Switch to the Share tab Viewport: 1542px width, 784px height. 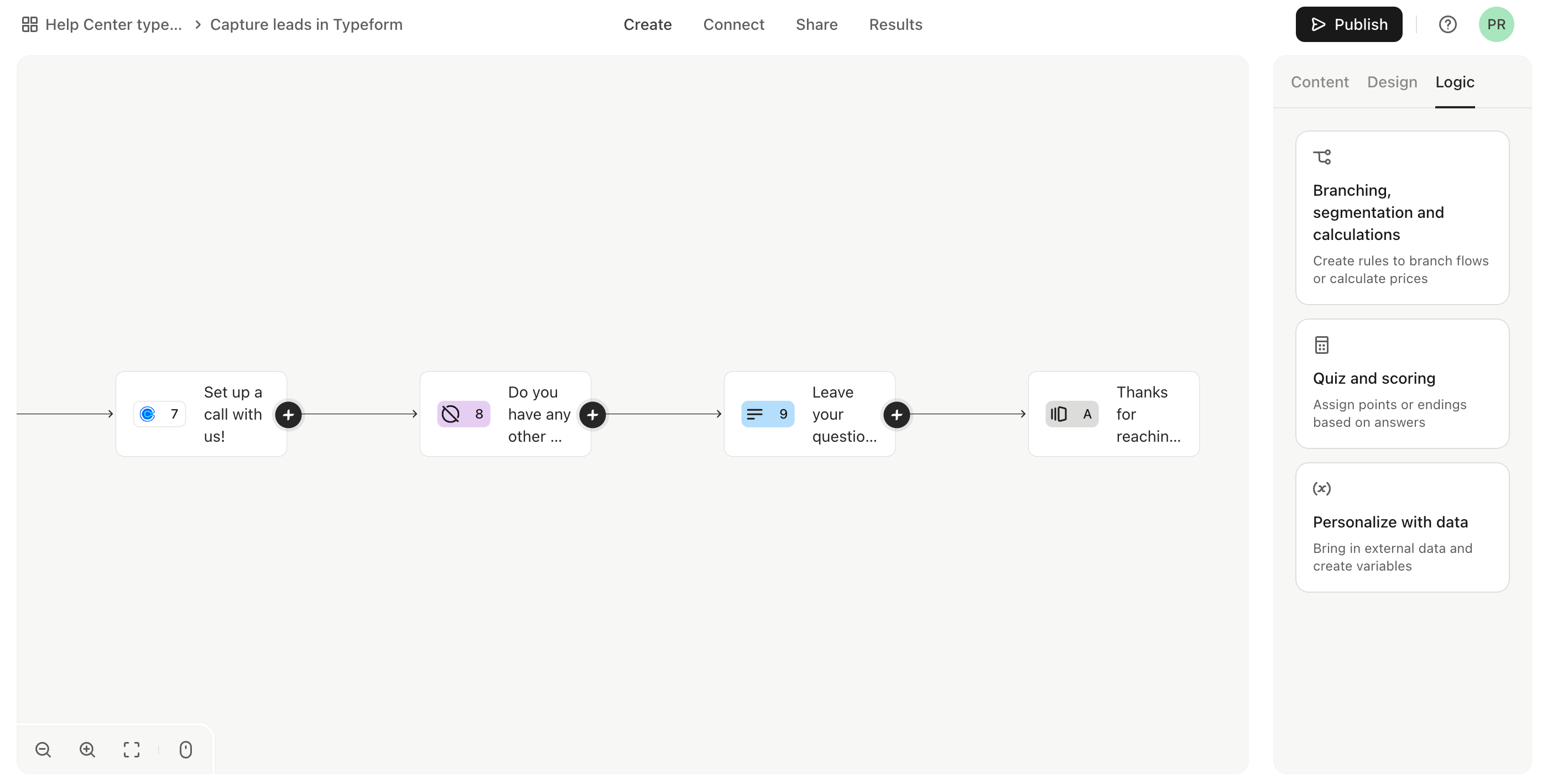[x=816, y=24]
